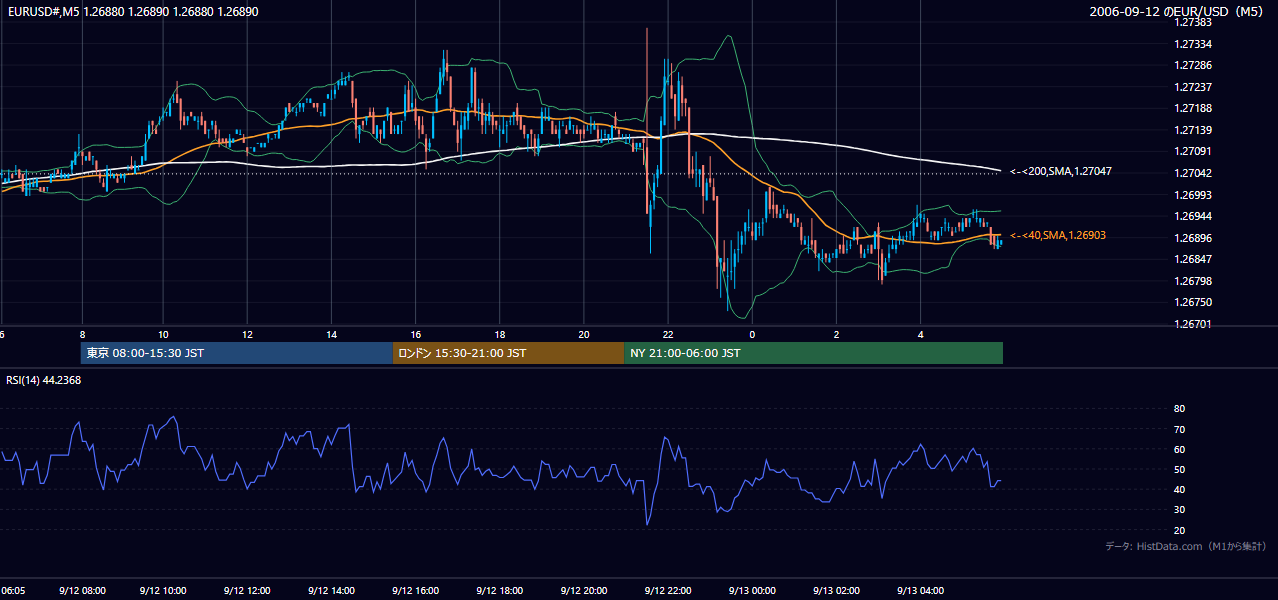Click the 9/12 18:00 time axis label
1278x600 pixels.
[x=500, y=591]
